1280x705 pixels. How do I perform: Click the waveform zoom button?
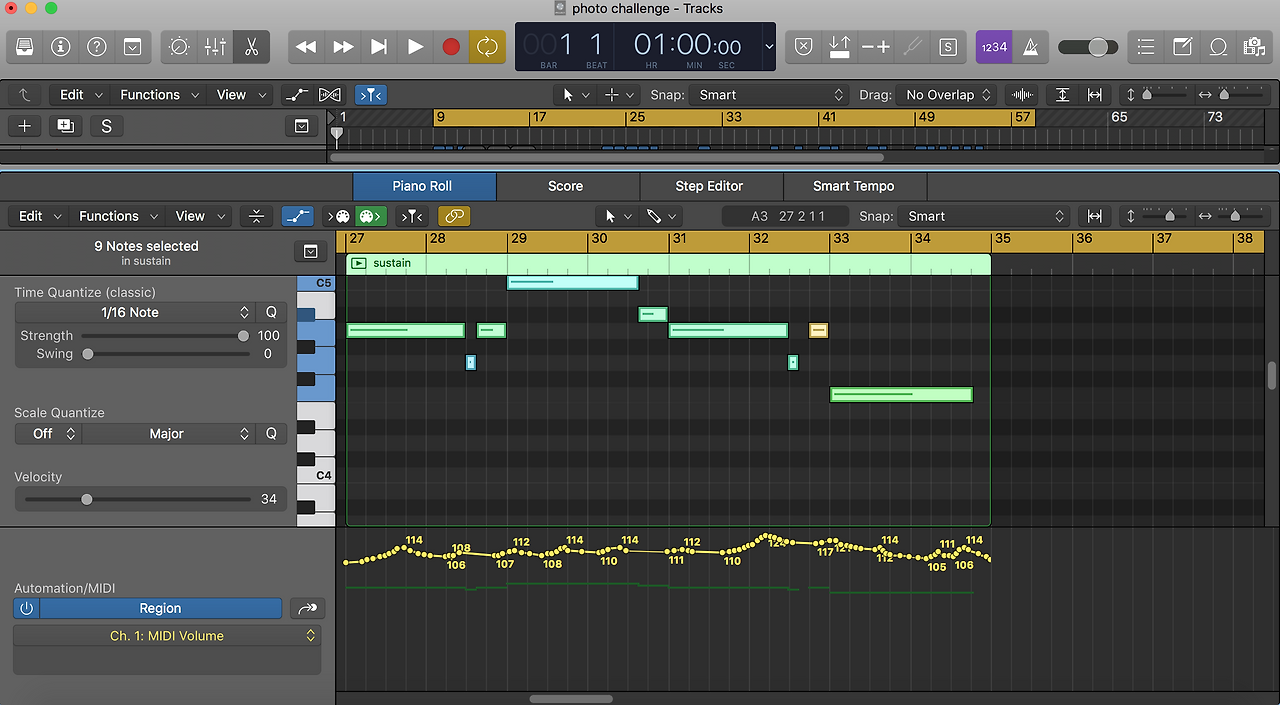coord(1021,95)
